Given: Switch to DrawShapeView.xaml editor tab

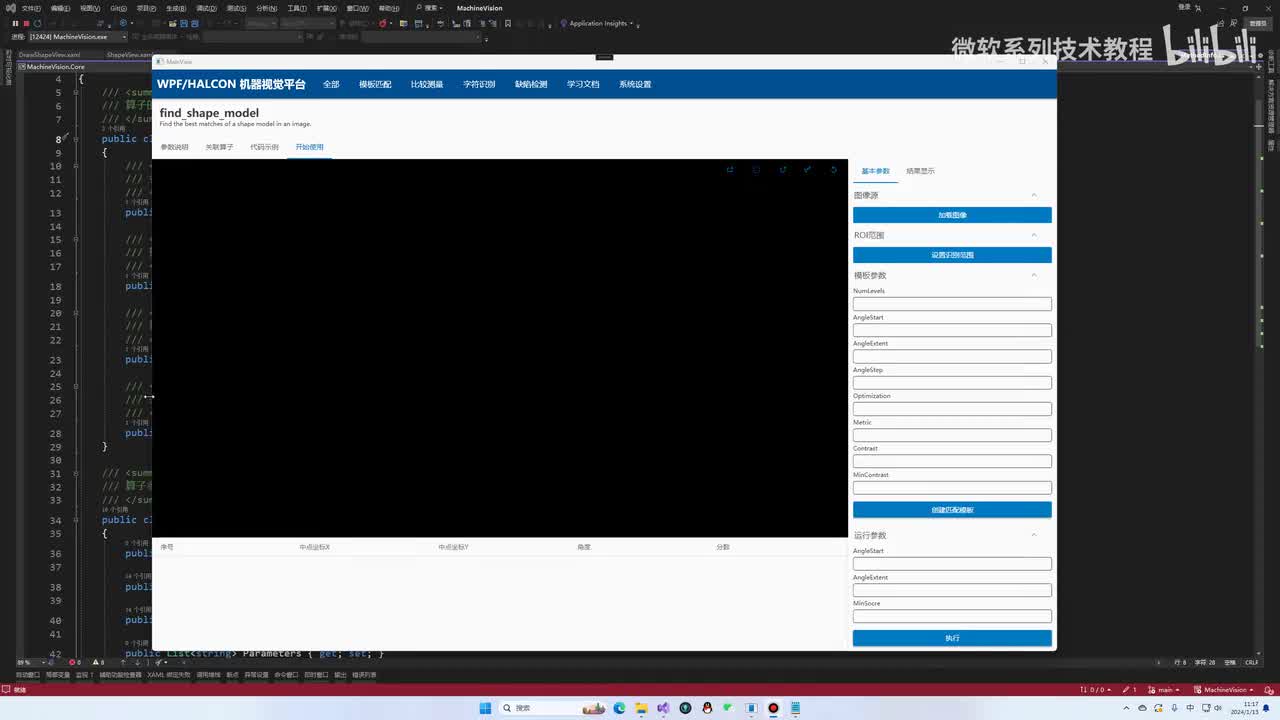Looking at the screenshot, I should coord(49,55).
